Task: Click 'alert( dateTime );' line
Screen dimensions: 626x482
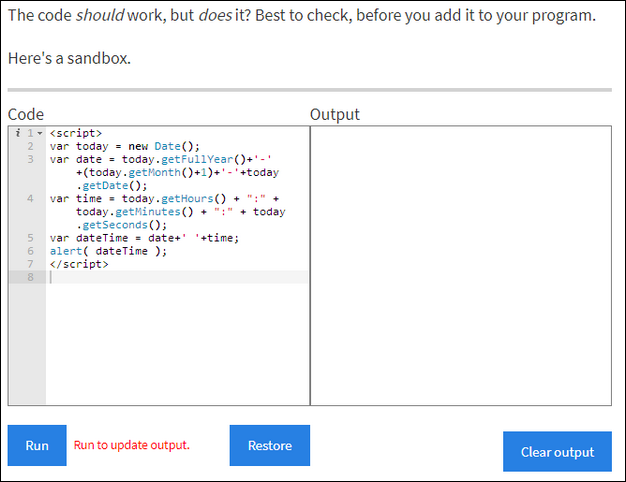Action: click(109, 251)
